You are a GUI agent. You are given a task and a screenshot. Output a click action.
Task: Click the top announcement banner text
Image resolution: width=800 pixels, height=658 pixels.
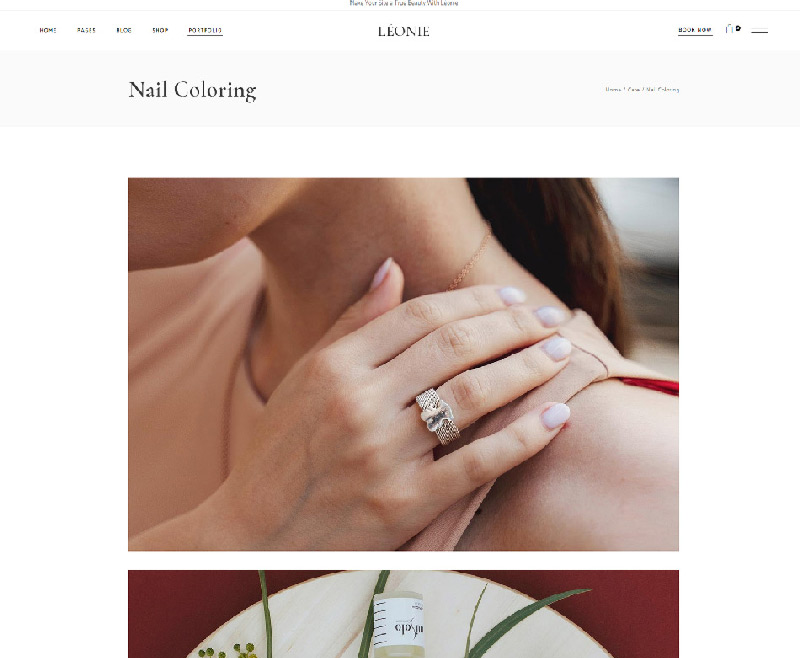click(404, 3)
